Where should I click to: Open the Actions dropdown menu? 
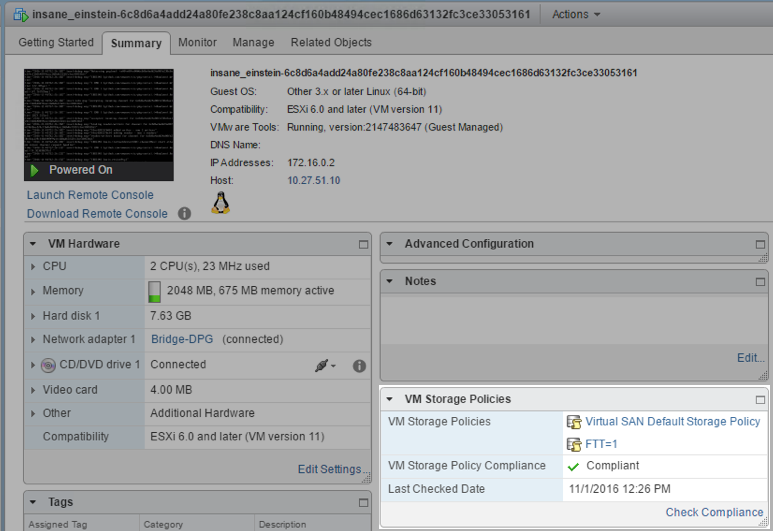(x=576, y=15)
